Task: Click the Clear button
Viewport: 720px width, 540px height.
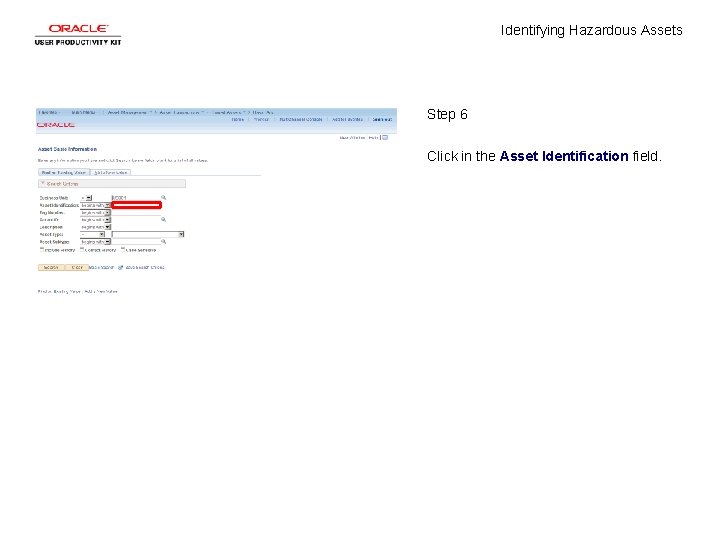Action: pos(77,267)
